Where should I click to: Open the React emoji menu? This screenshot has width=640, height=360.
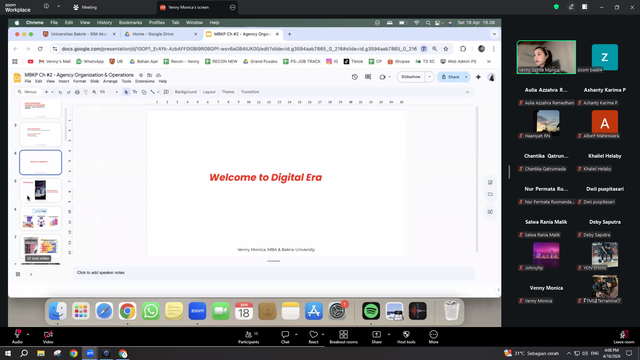(313, 337)
